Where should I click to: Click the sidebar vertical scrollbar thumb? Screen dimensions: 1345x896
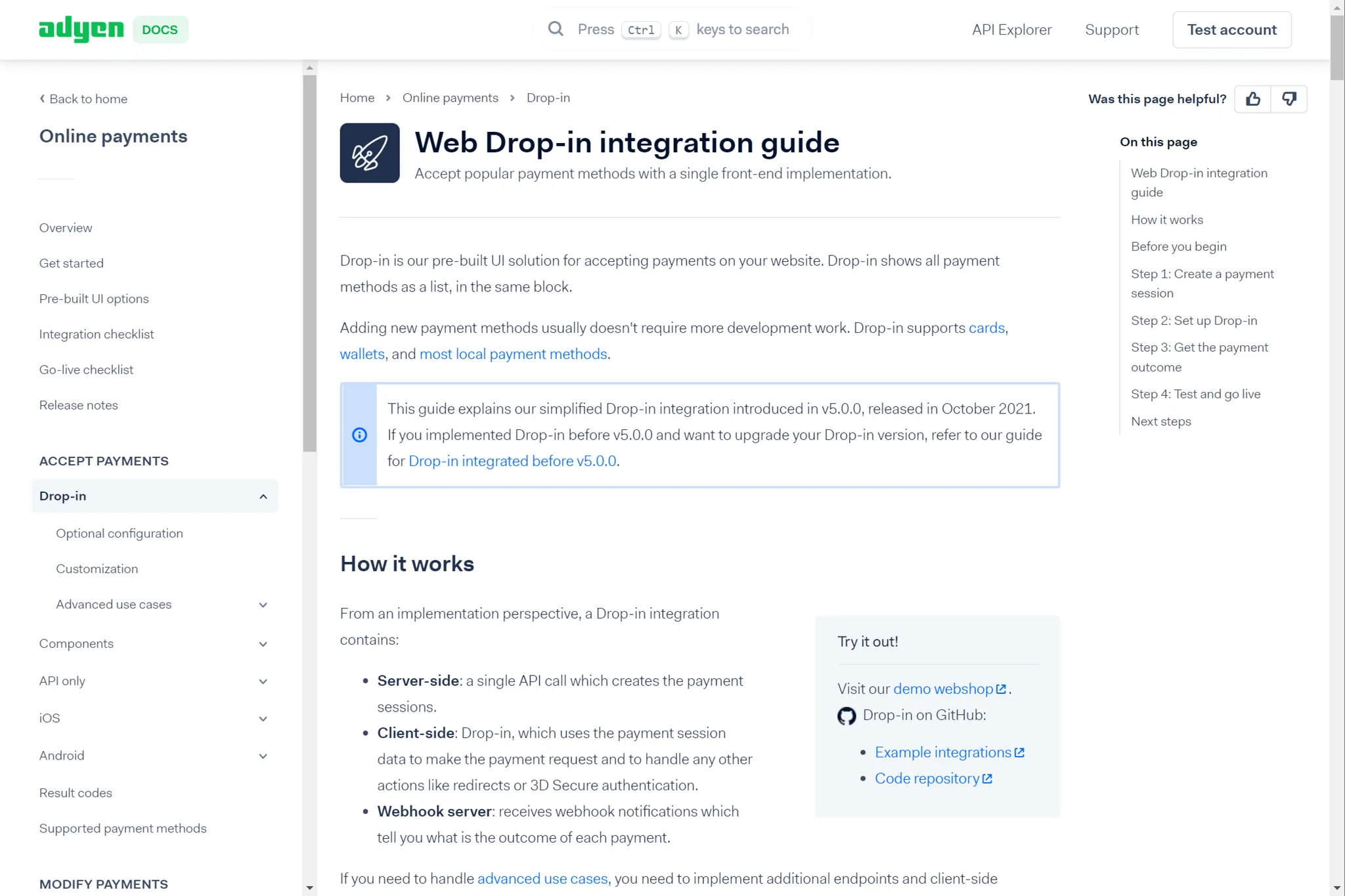310,263
